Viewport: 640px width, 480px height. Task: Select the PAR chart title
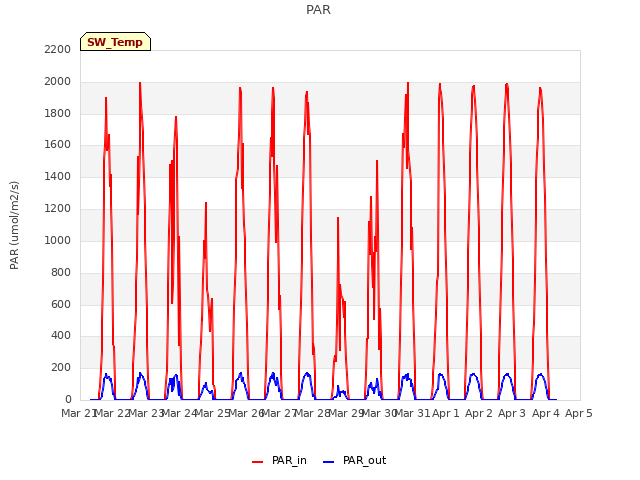318,10
